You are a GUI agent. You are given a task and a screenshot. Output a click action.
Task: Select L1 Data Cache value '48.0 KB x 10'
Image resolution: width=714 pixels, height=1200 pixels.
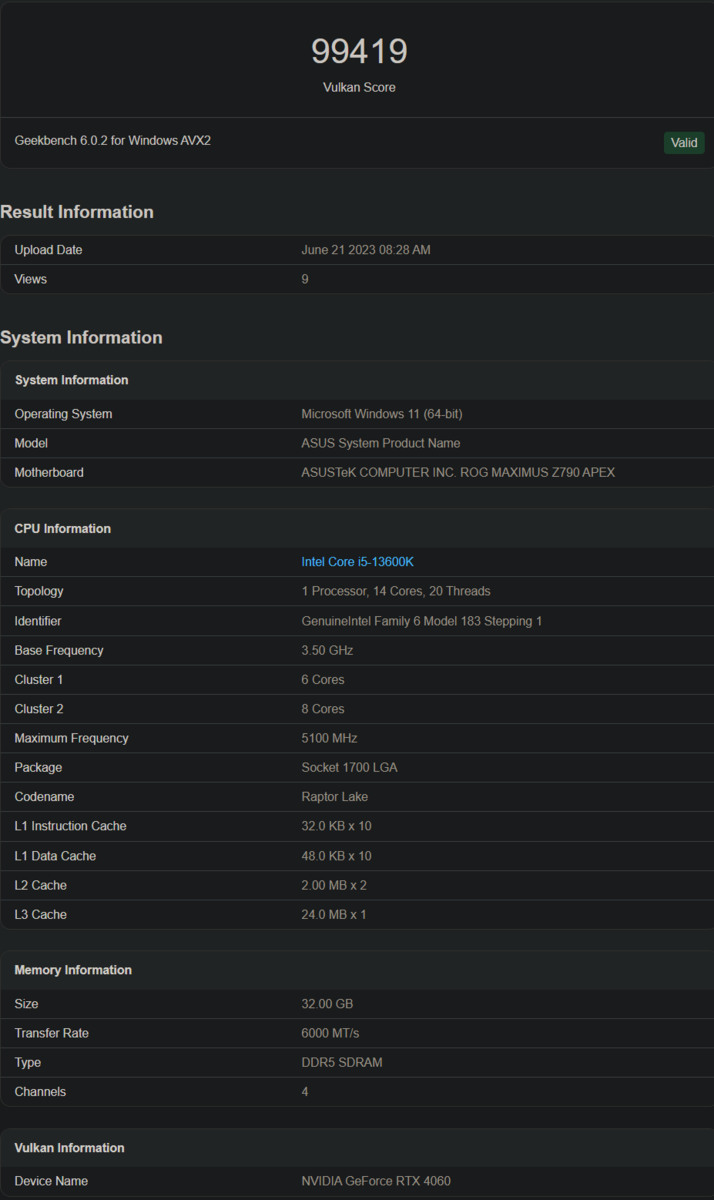[x=336, y=856]
